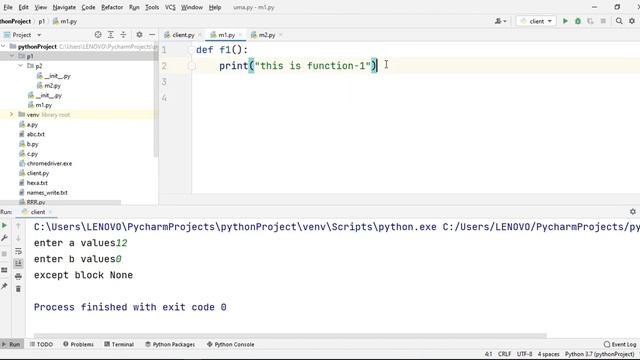The height and width of the screenshot is (360, 640).
Task: Open the Refactor menu
Action: tap(112, 7)
